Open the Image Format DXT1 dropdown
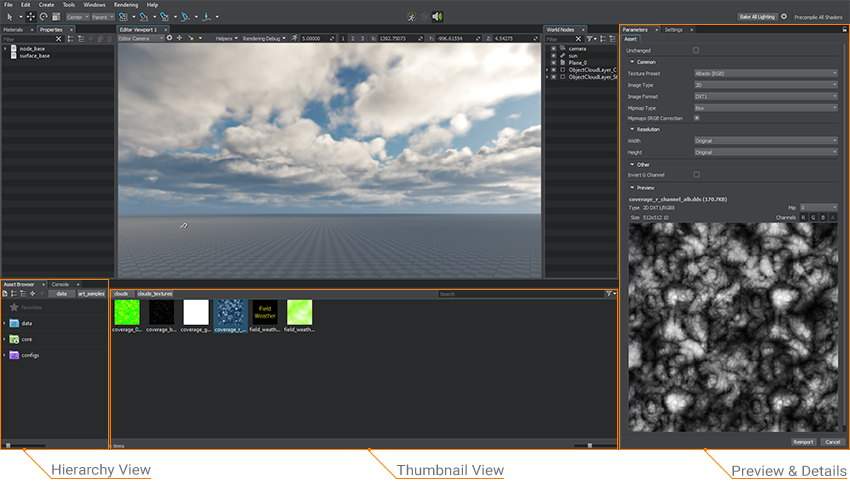 pos(765,96)
